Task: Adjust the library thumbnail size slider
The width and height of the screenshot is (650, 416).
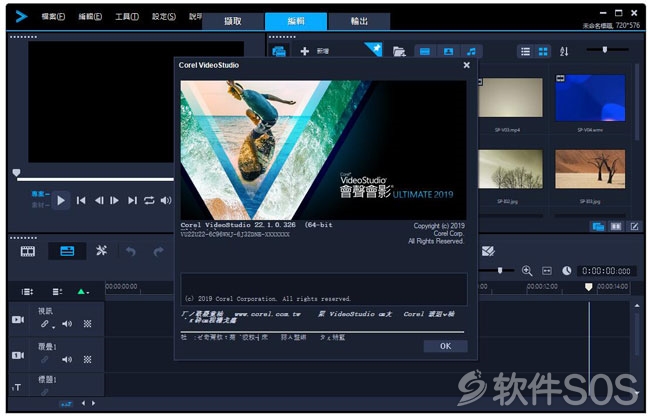Action: coord(605,50)
